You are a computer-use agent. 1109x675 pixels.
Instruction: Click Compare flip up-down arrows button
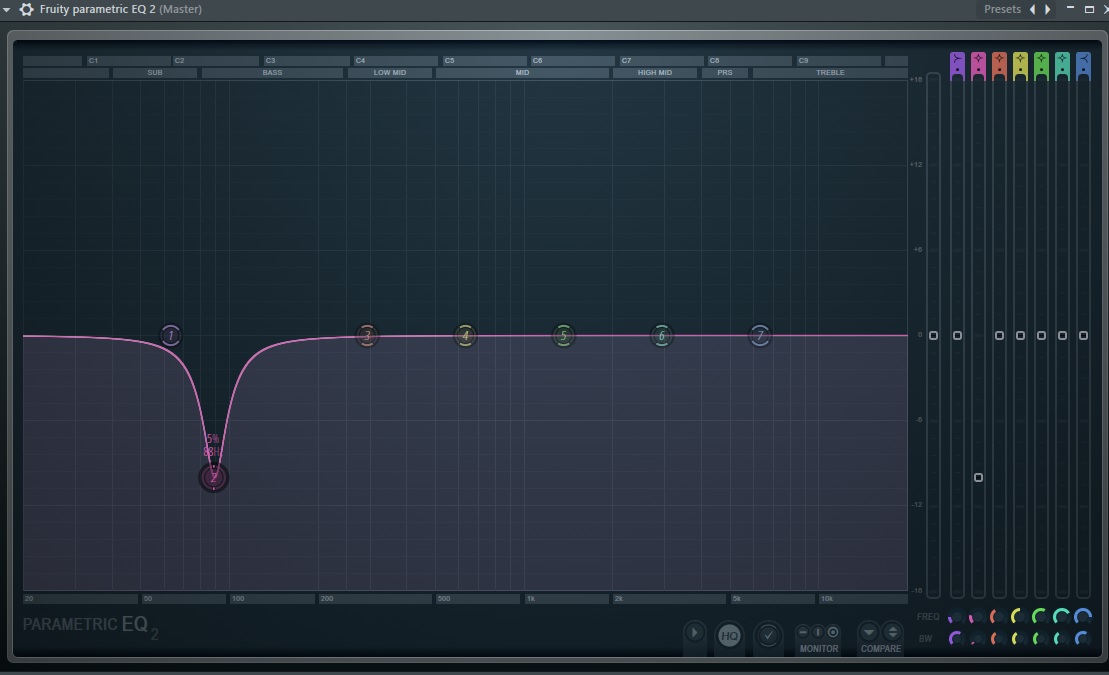[x=893, y=632]
